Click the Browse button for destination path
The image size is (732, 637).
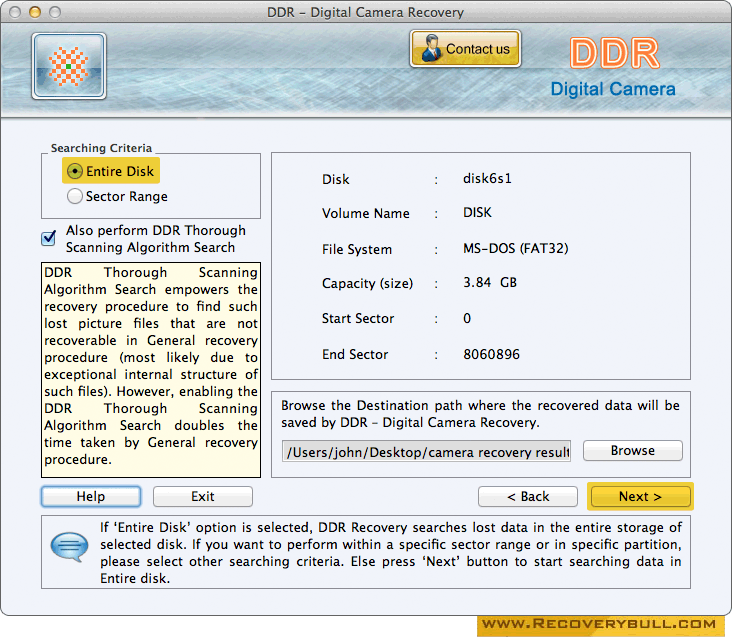click(633, 451)
